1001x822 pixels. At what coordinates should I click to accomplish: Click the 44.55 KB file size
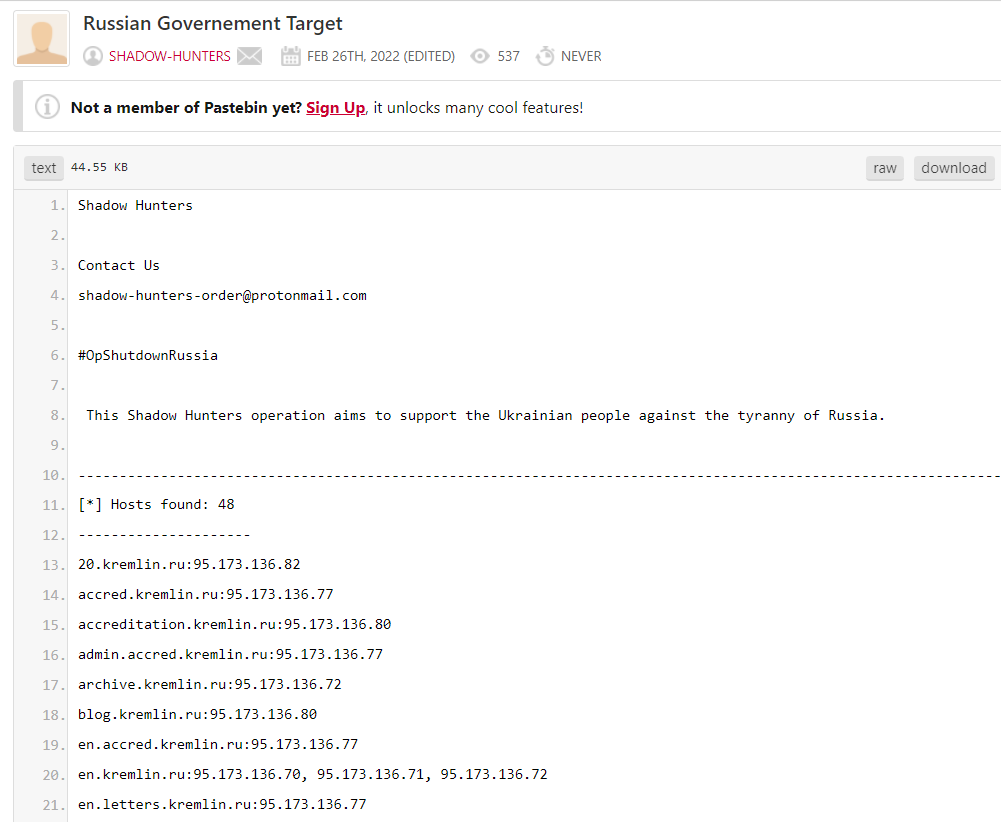click(x=99, y=167)
